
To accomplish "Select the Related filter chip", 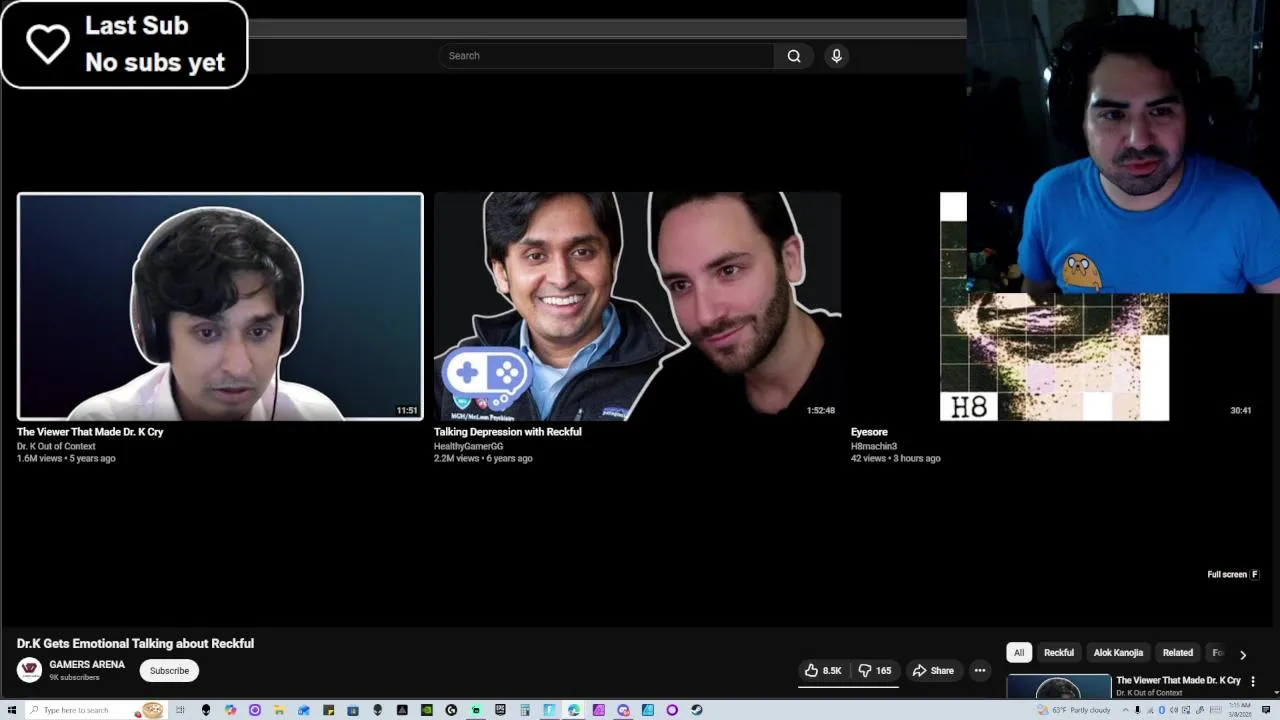I will (1177, 653).
